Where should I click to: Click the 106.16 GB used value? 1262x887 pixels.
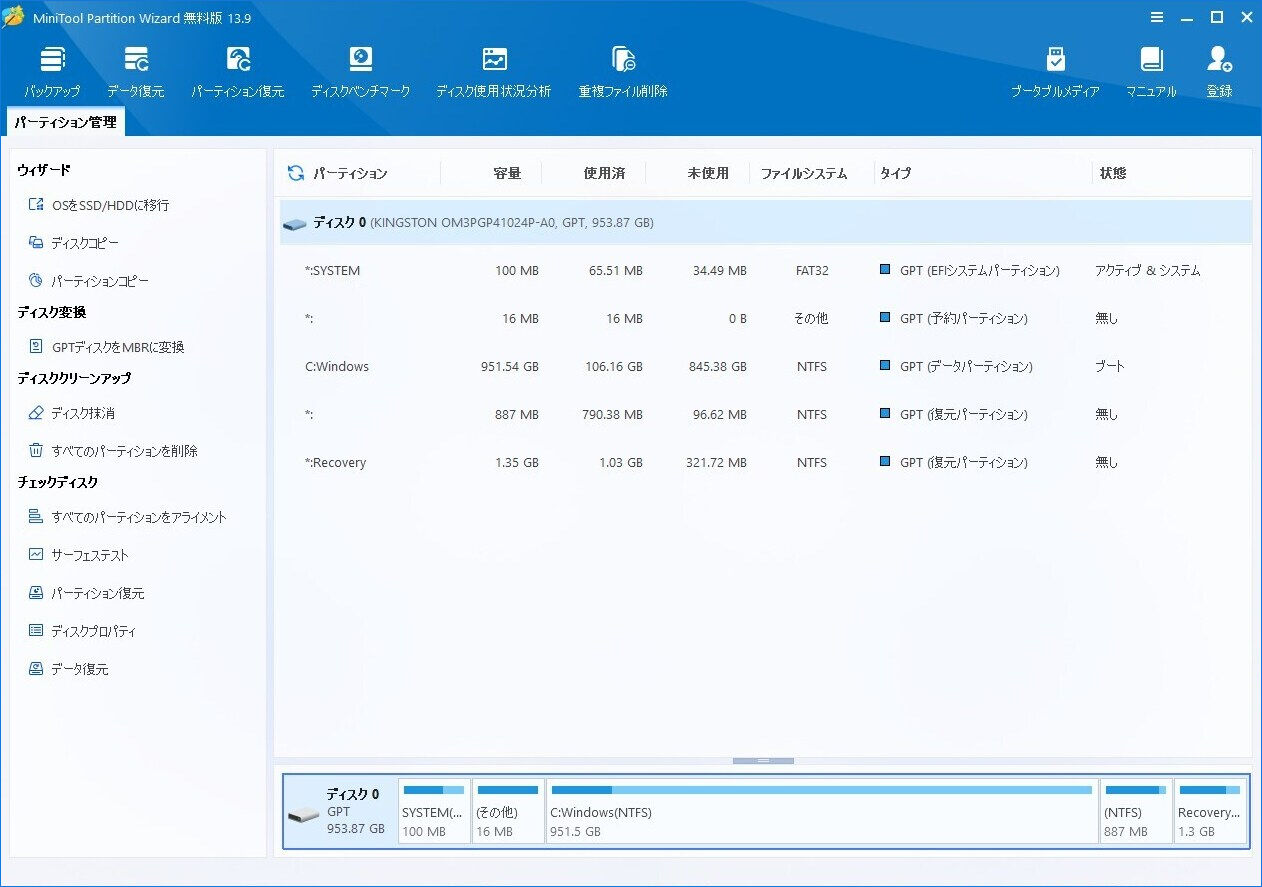[x=614, y=367]
